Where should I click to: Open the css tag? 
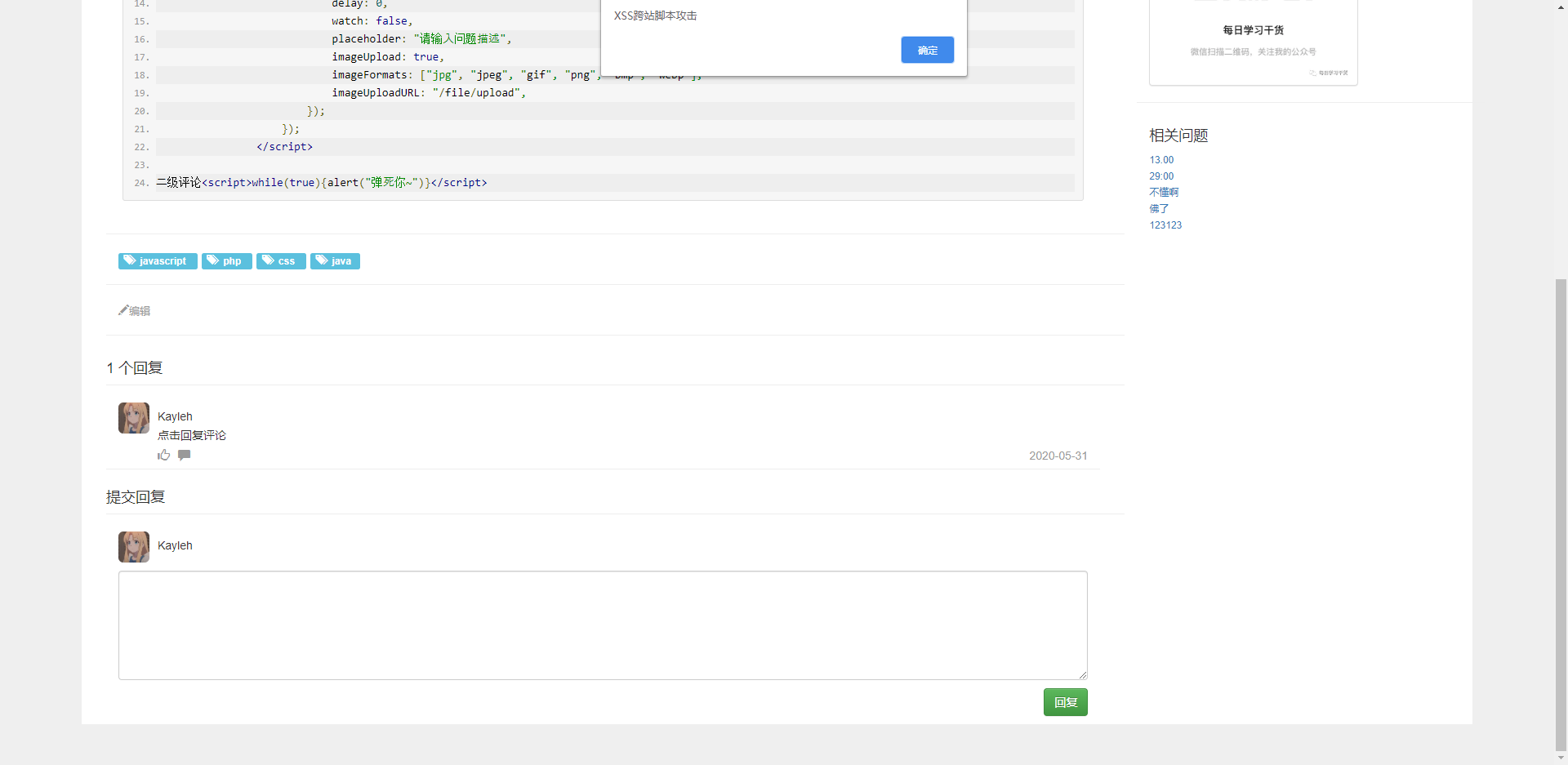click(x=281, y=261)
